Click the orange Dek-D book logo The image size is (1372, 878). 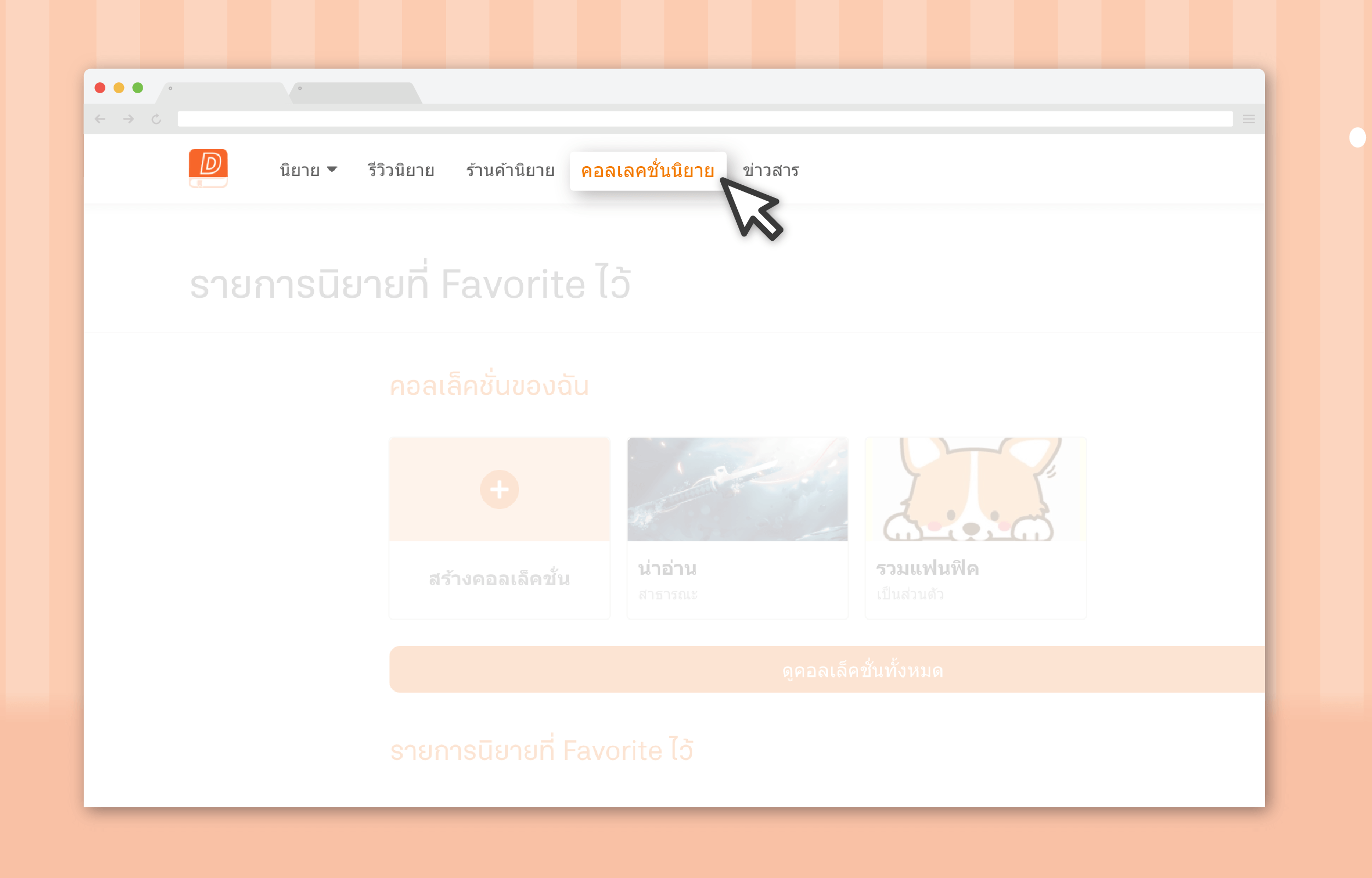point(208,168)
